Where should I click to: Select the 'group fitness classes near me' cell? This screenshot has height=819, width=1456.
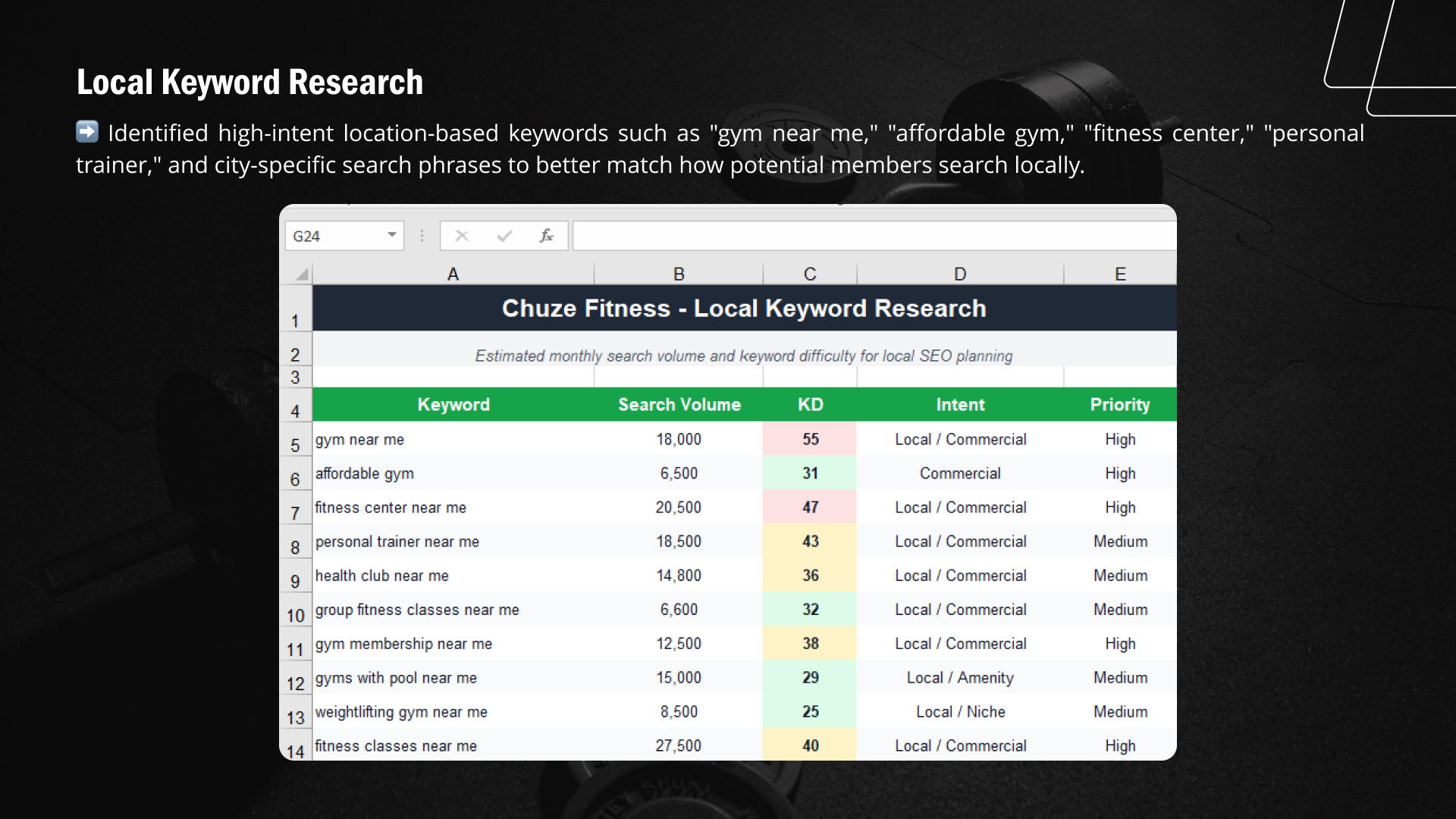pos(453,610)
